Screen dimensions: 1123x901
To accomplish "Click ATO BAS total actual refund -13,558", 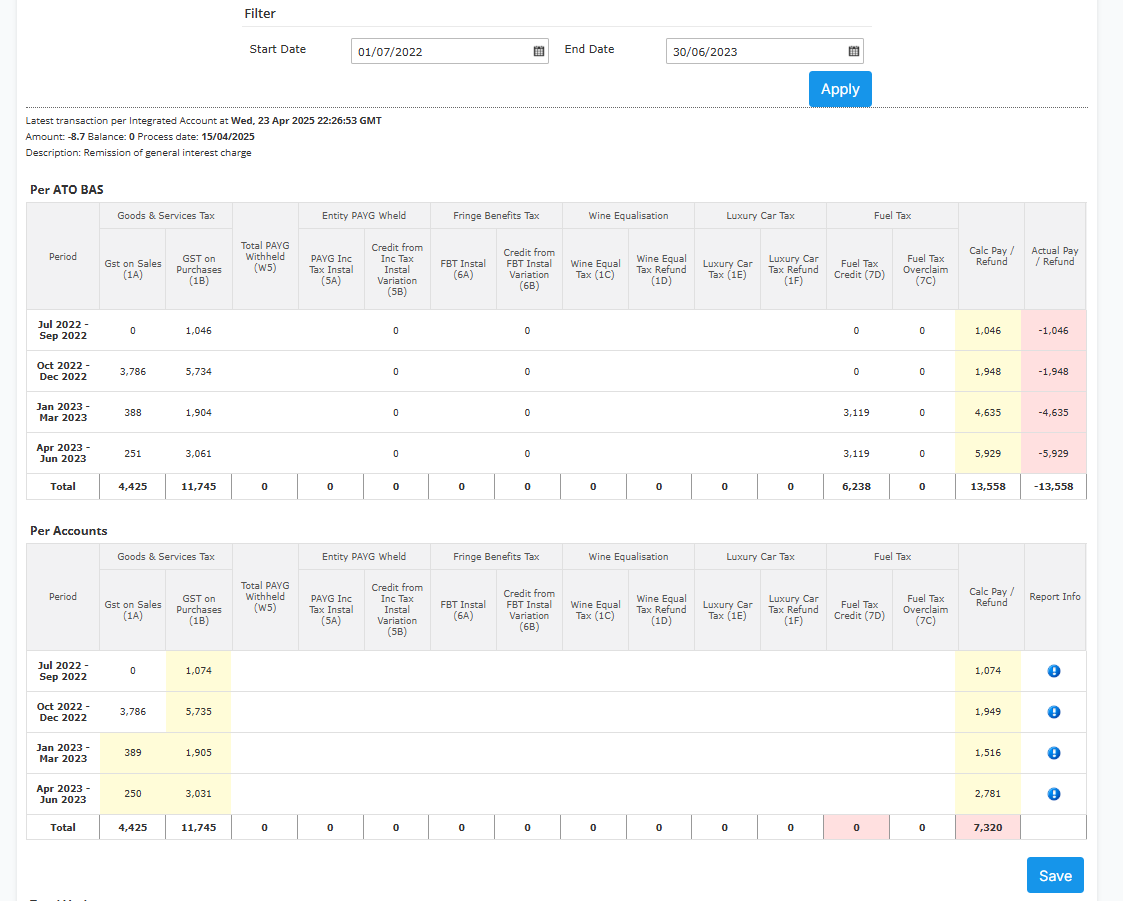I will pos(1054,486).
